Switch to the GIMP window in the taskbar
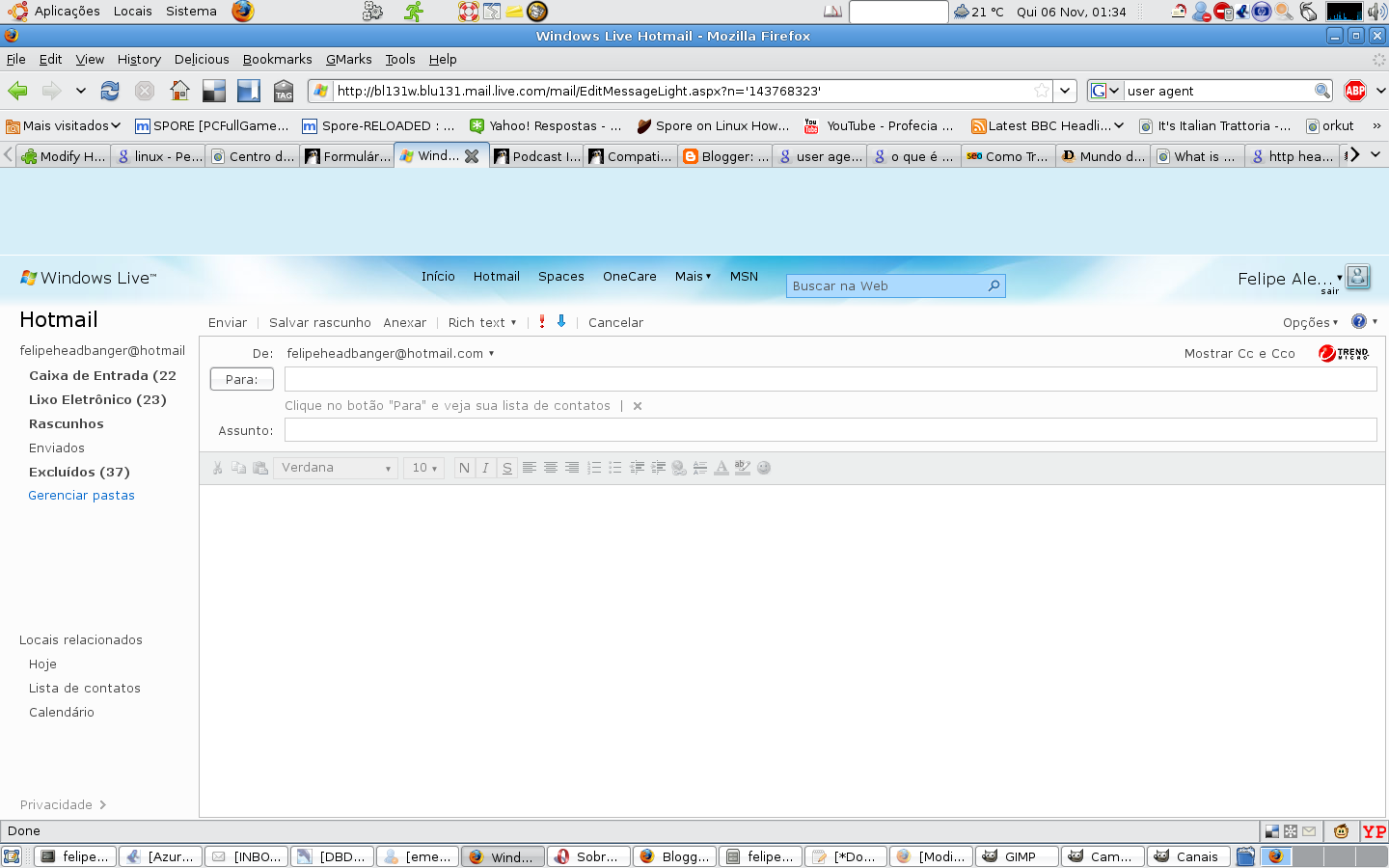 (x=1018, y=856)
